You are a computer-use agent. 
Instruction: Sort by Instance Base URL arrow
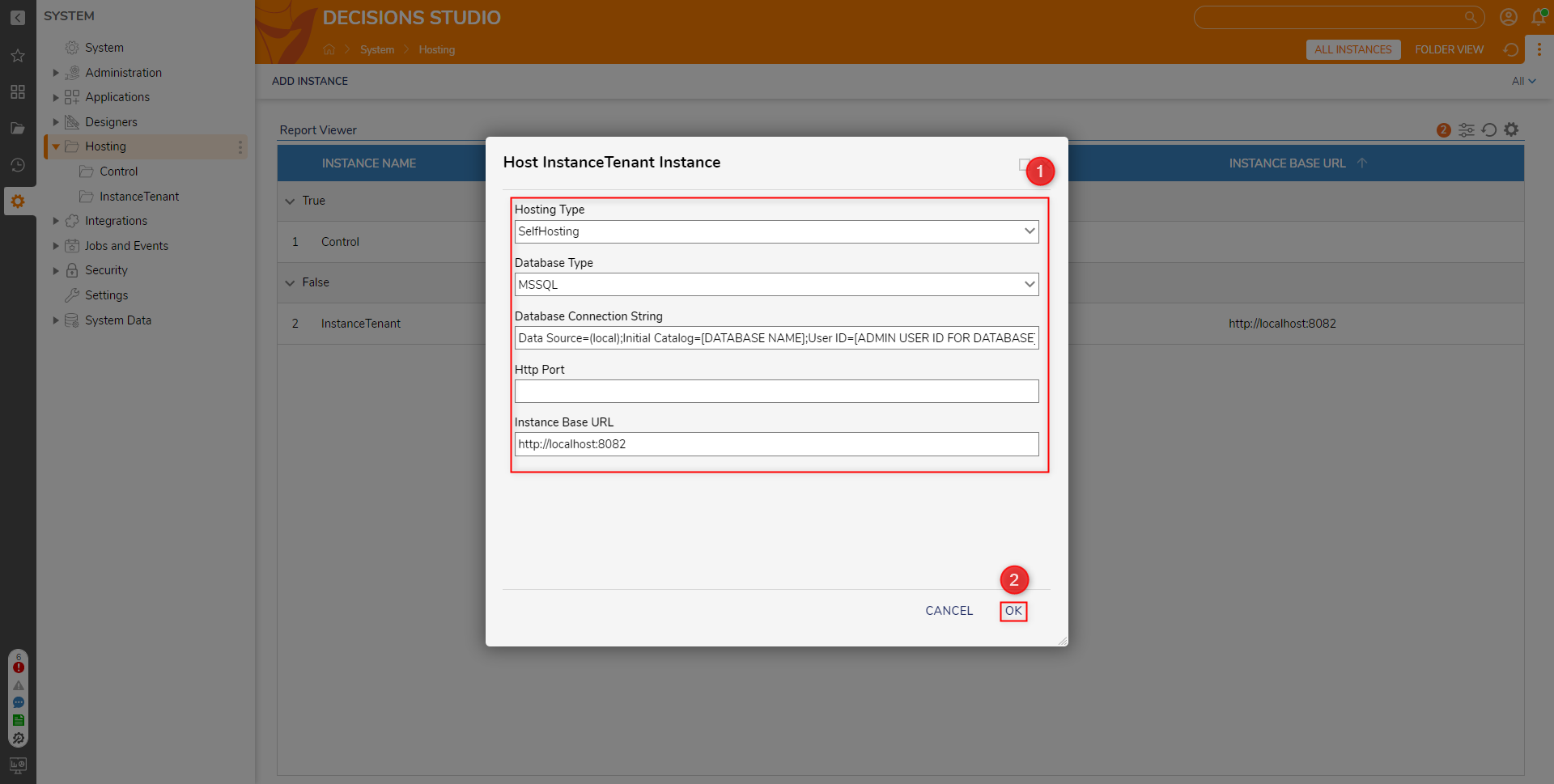click(1362, 163)
